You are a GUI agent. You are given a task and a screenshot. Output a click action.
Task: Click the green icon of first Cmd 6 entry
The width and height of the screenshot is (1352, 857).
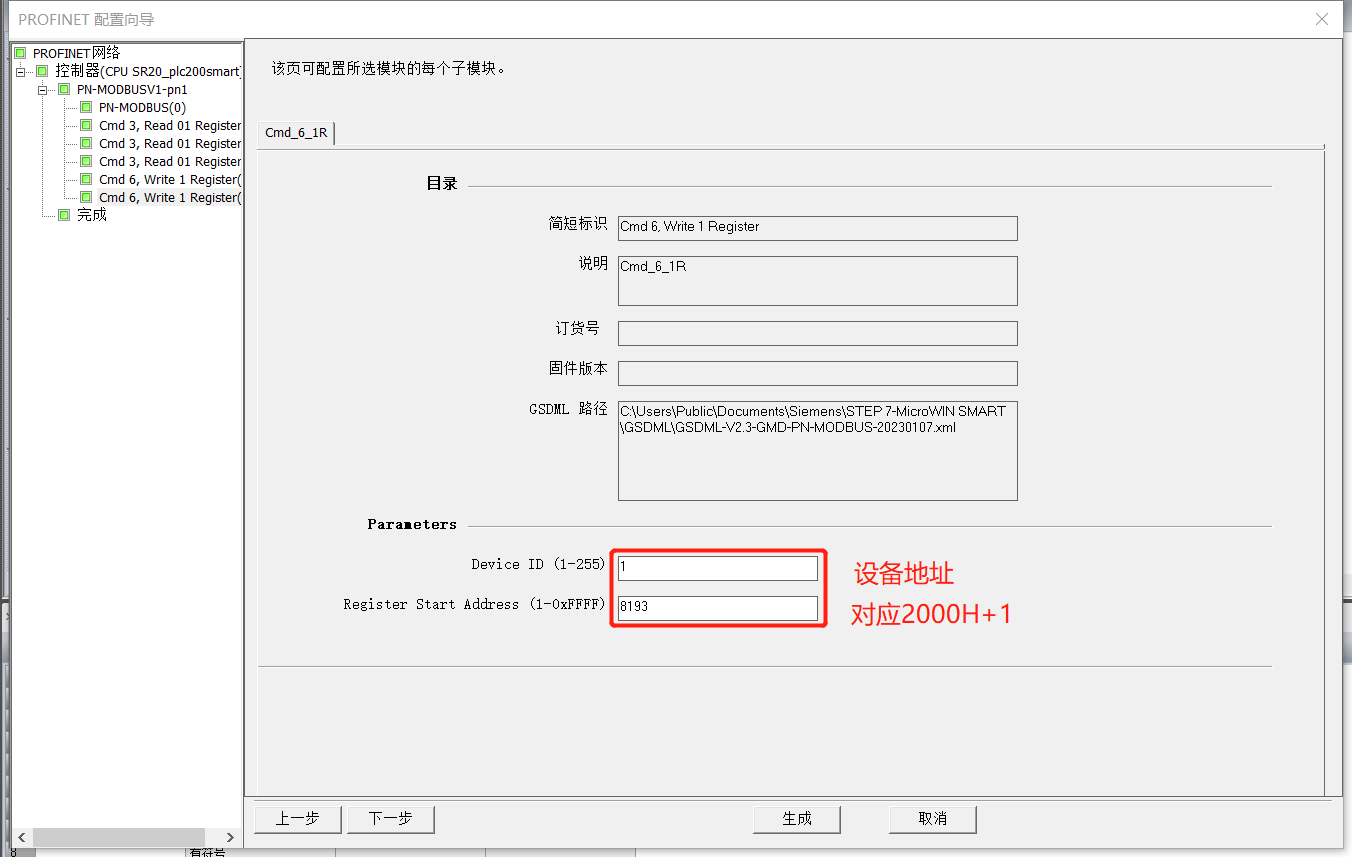point(86,179)
